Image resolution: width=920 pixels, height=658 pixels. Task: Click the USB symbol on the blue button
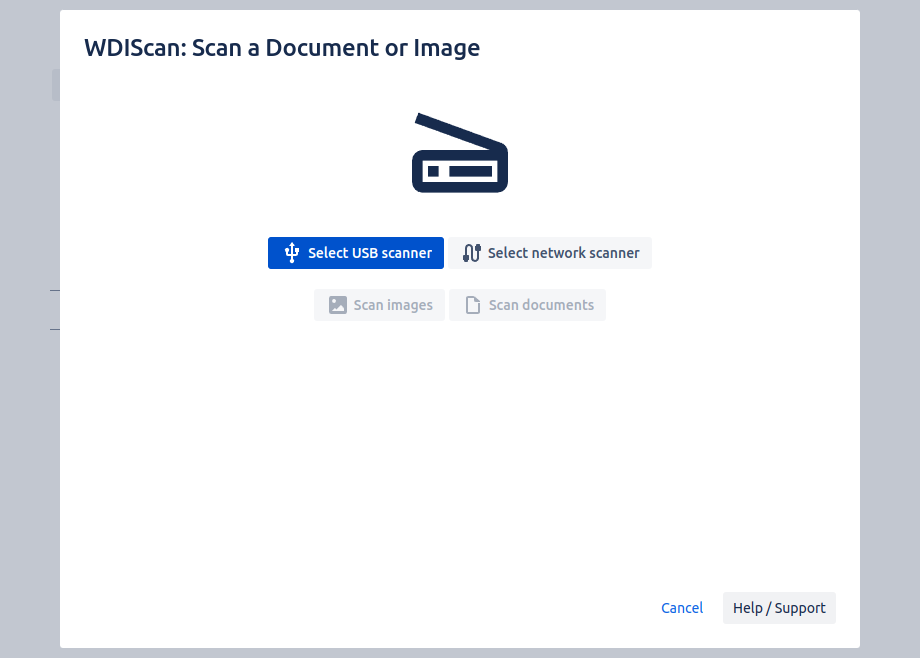(x=292, y=253)
